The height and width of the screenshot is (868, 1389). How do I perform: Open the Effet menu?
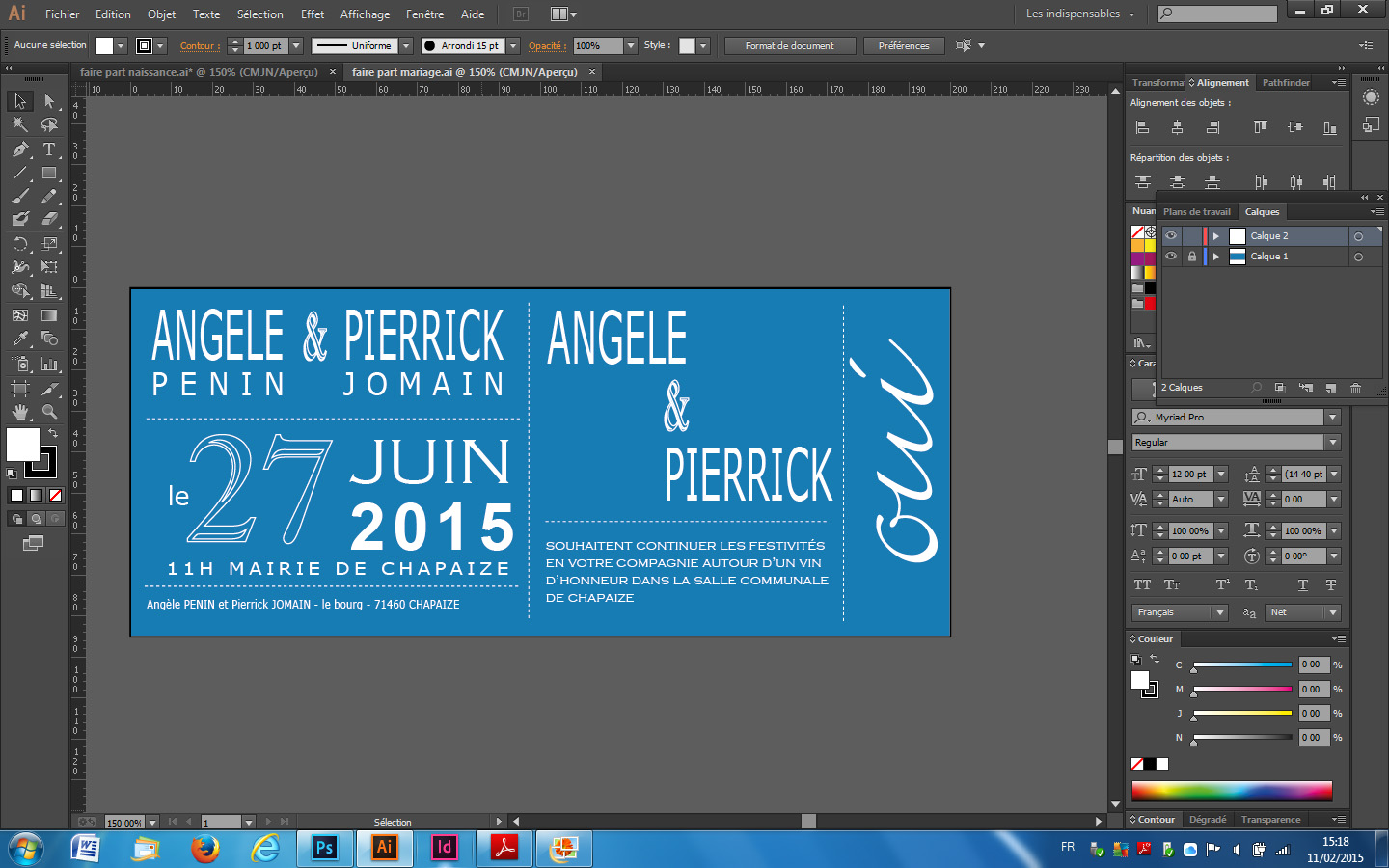312,14
